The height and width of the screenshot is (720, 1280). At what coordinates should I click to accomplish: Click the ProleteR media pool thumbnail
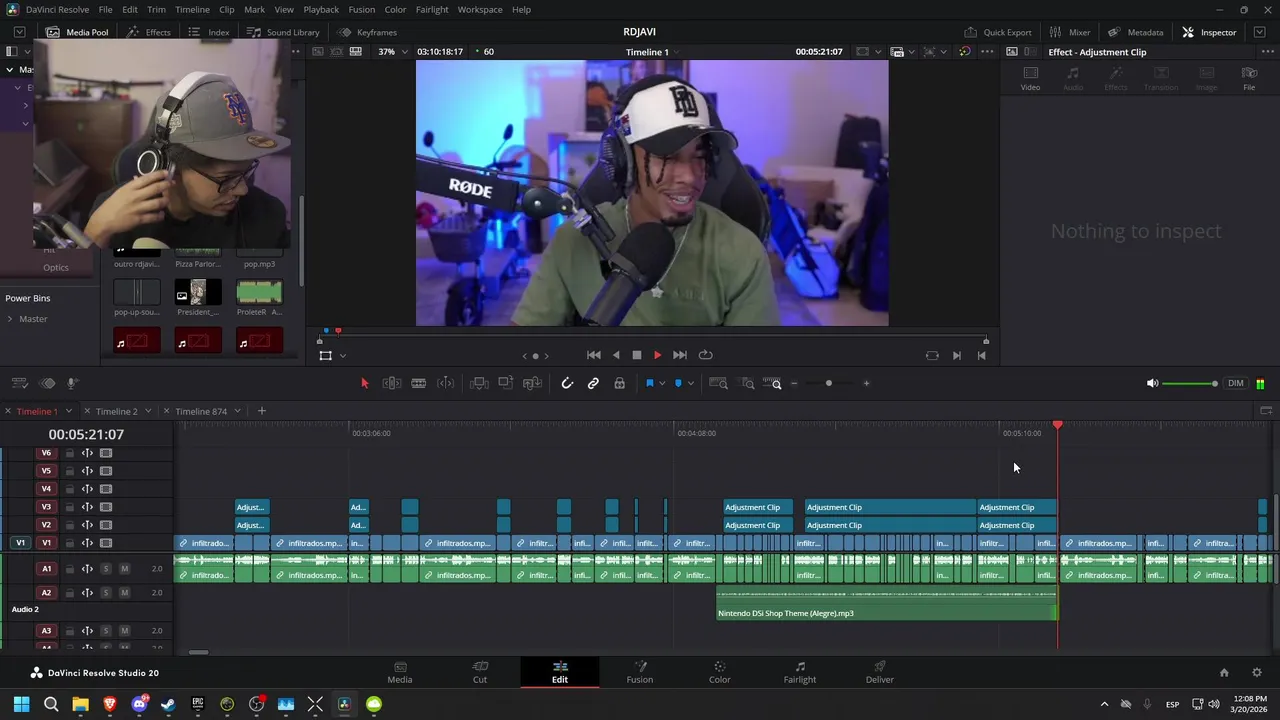258,292
